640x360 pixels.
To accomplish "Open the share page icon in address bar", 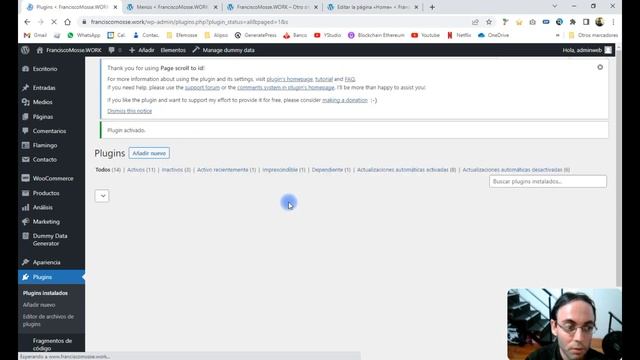I will 475,22.
